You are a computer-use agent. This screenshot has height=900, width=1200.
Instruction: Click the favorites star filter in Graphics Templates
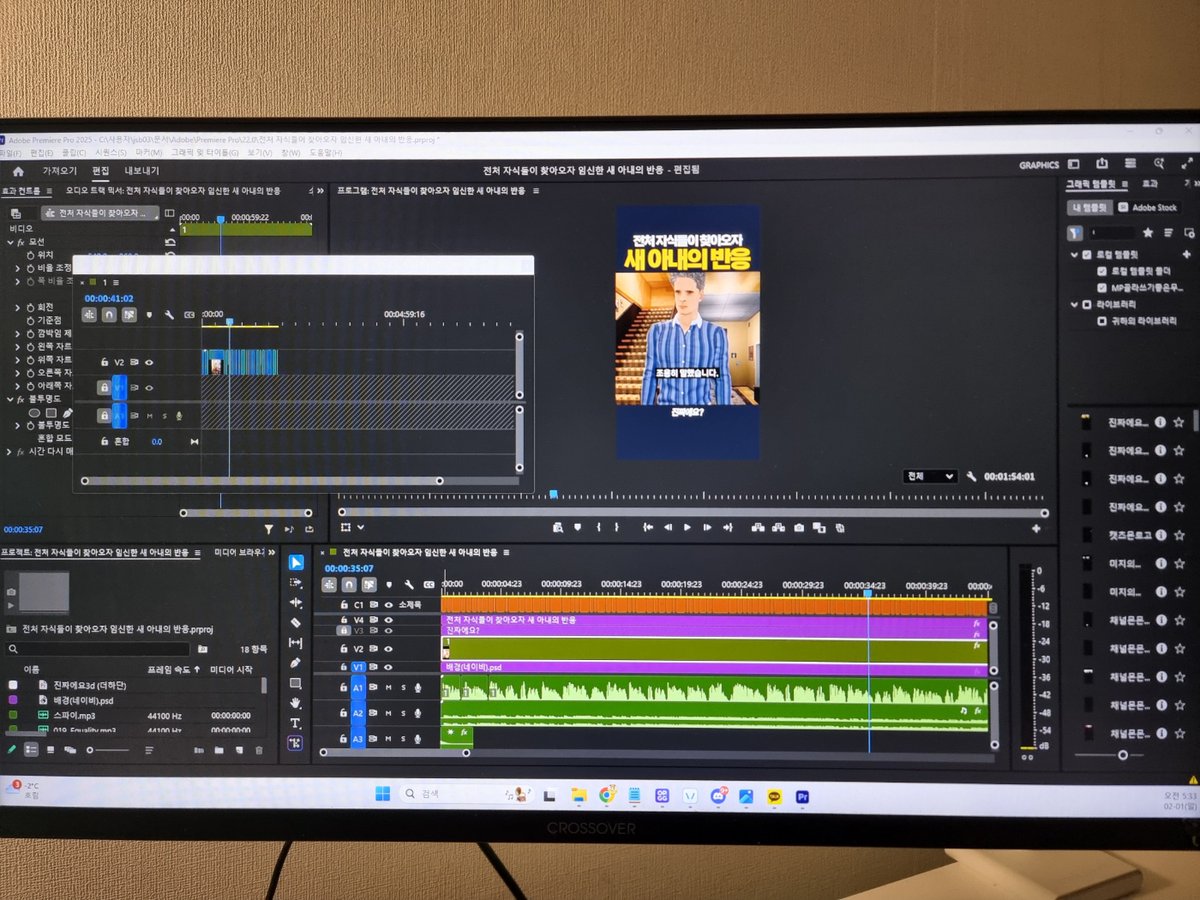(1147, 232)
